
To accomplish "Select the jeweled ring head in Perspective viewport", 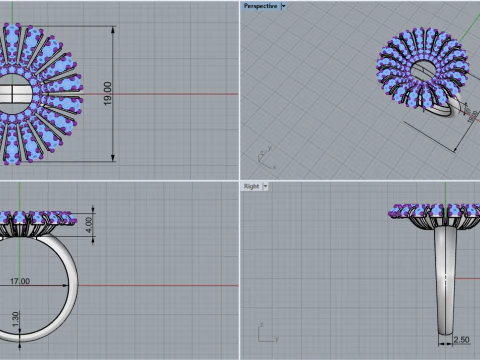I will click(x=423, y=68).
